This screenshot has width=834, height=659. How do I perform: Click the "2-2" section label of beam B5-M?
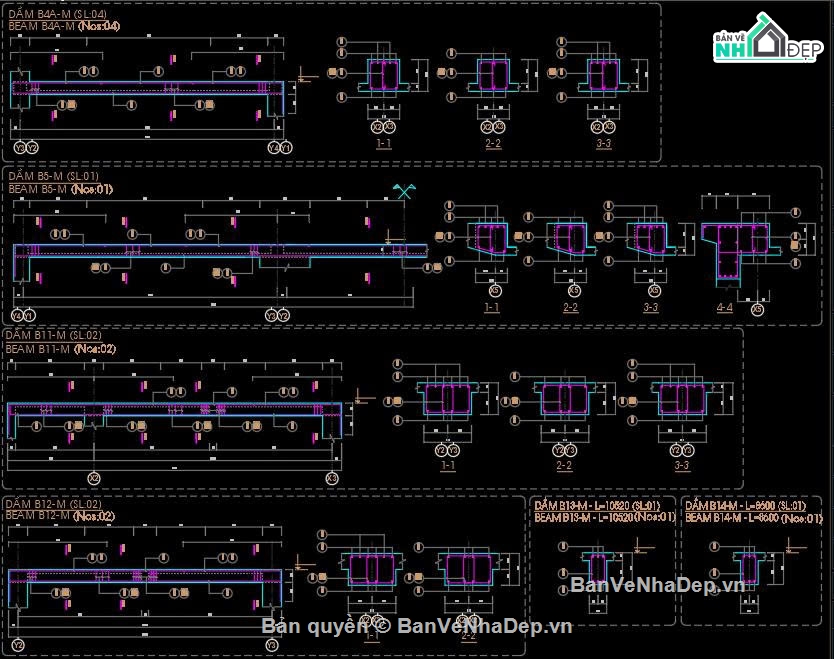pos(571,307)
